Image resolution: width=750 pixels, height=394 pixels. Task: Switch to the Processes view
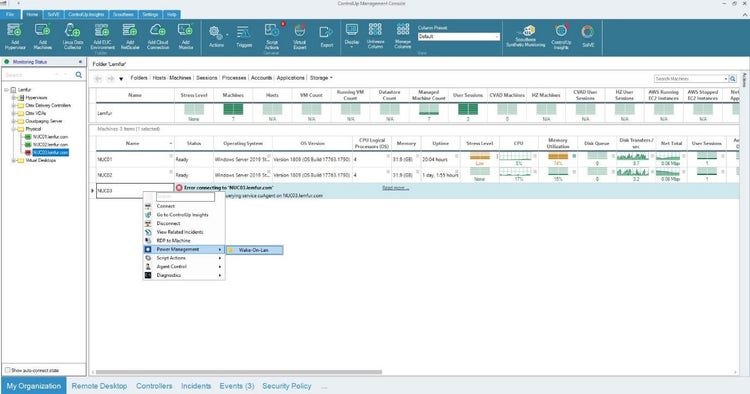pyautogui.click(x=234, y=77)
